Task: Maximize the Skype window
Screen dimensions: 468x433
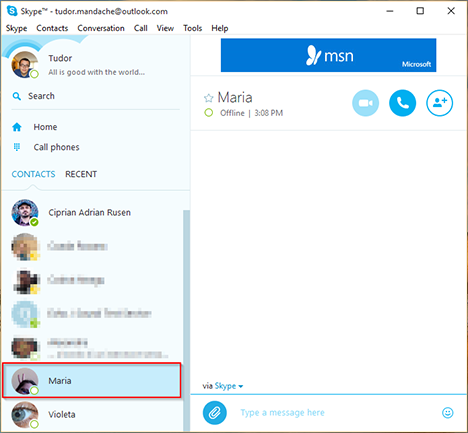Action: point(420,11)
